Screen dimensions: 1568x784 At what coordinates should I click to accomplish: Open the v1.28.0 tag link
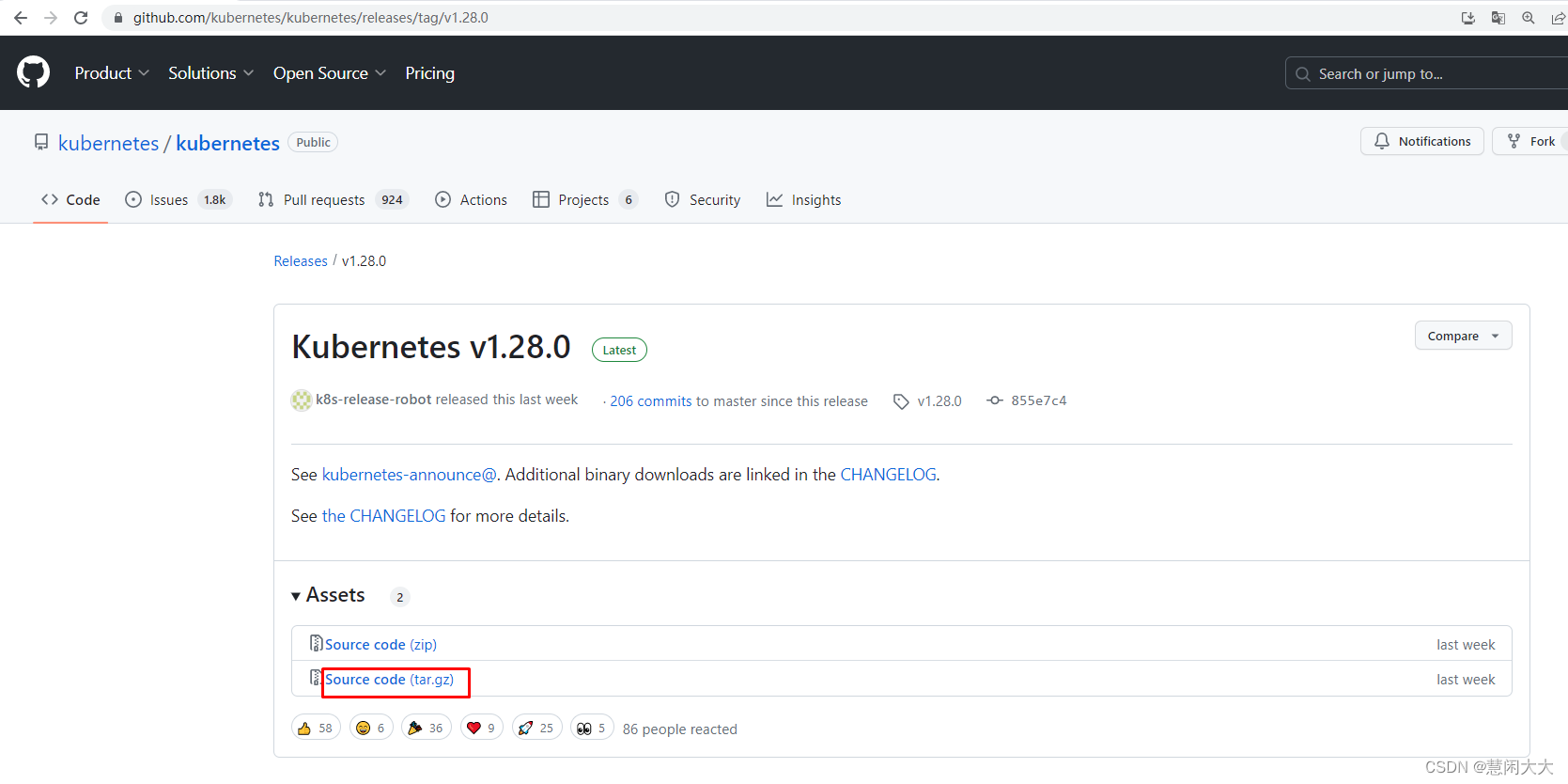tap(939, 400)
